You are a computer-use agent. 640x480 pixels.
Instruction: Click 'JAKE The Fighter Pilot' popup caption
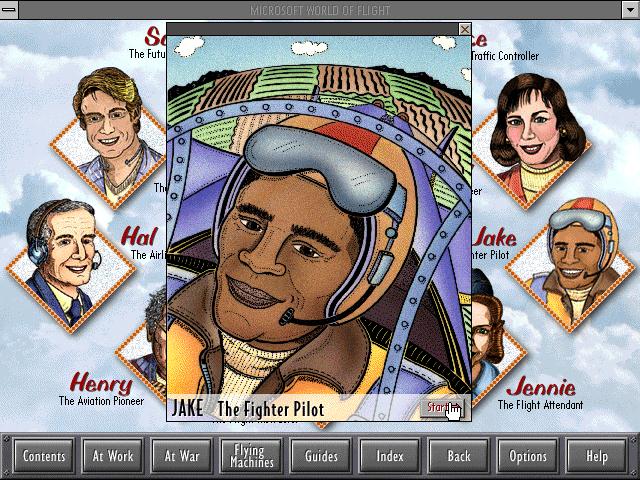[248, 408]
